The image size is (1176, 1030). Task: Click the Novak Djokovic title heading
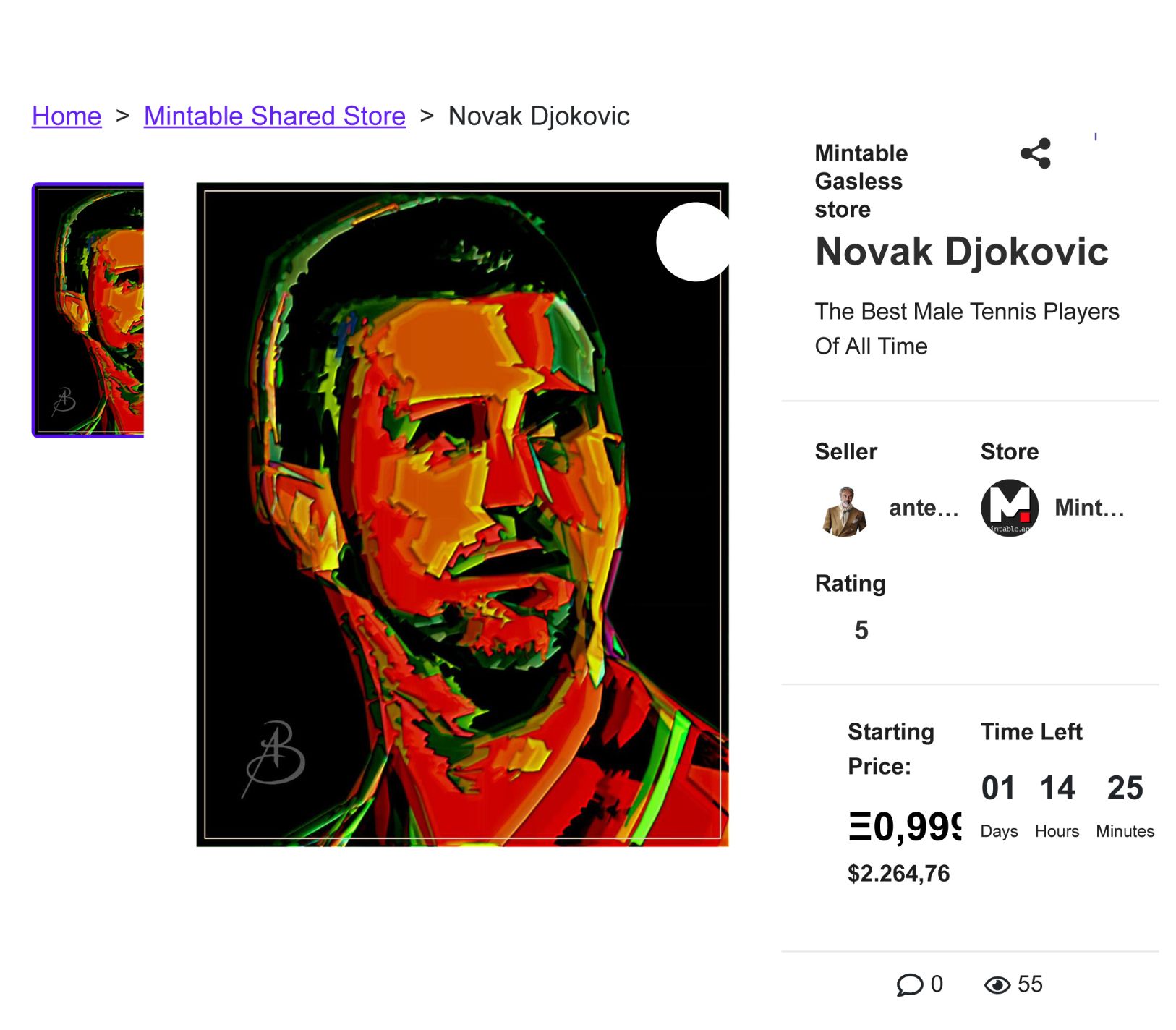coord(961,252)
